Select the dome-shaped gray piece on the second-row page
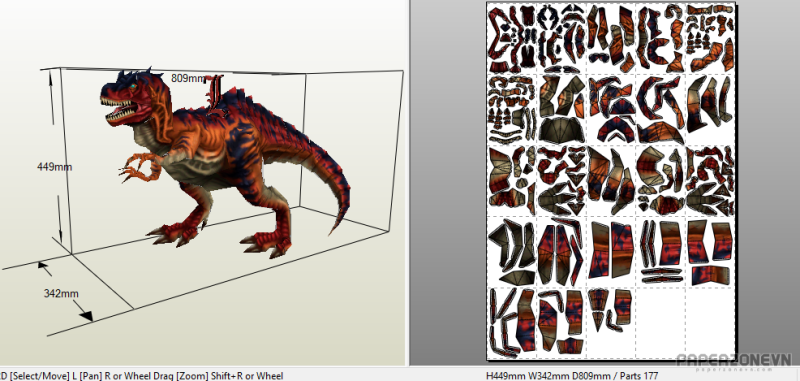Image resolution: width=800 pixels, height=381 pixels. [561, 130]
